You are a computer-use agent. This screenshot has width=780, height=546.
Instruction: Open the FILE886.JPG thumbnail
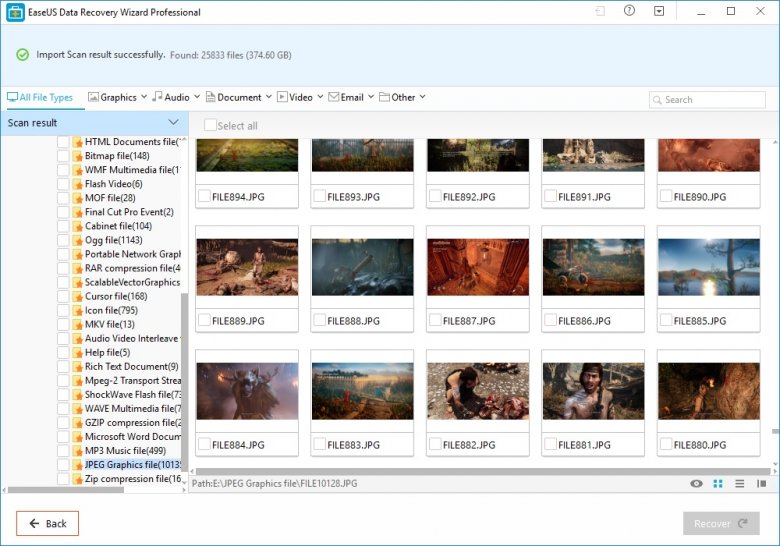(x=593, y=267)
